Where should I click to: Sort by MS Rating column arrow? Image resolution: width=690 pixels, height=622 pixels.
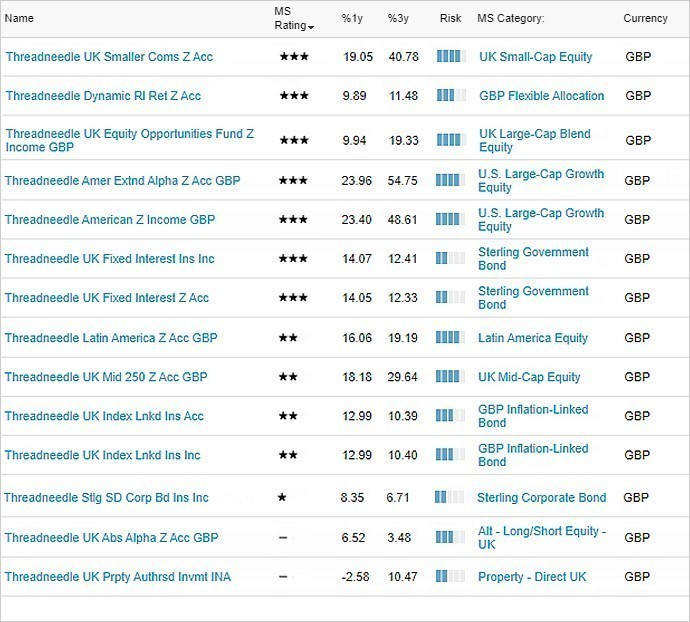click(311, 27)
